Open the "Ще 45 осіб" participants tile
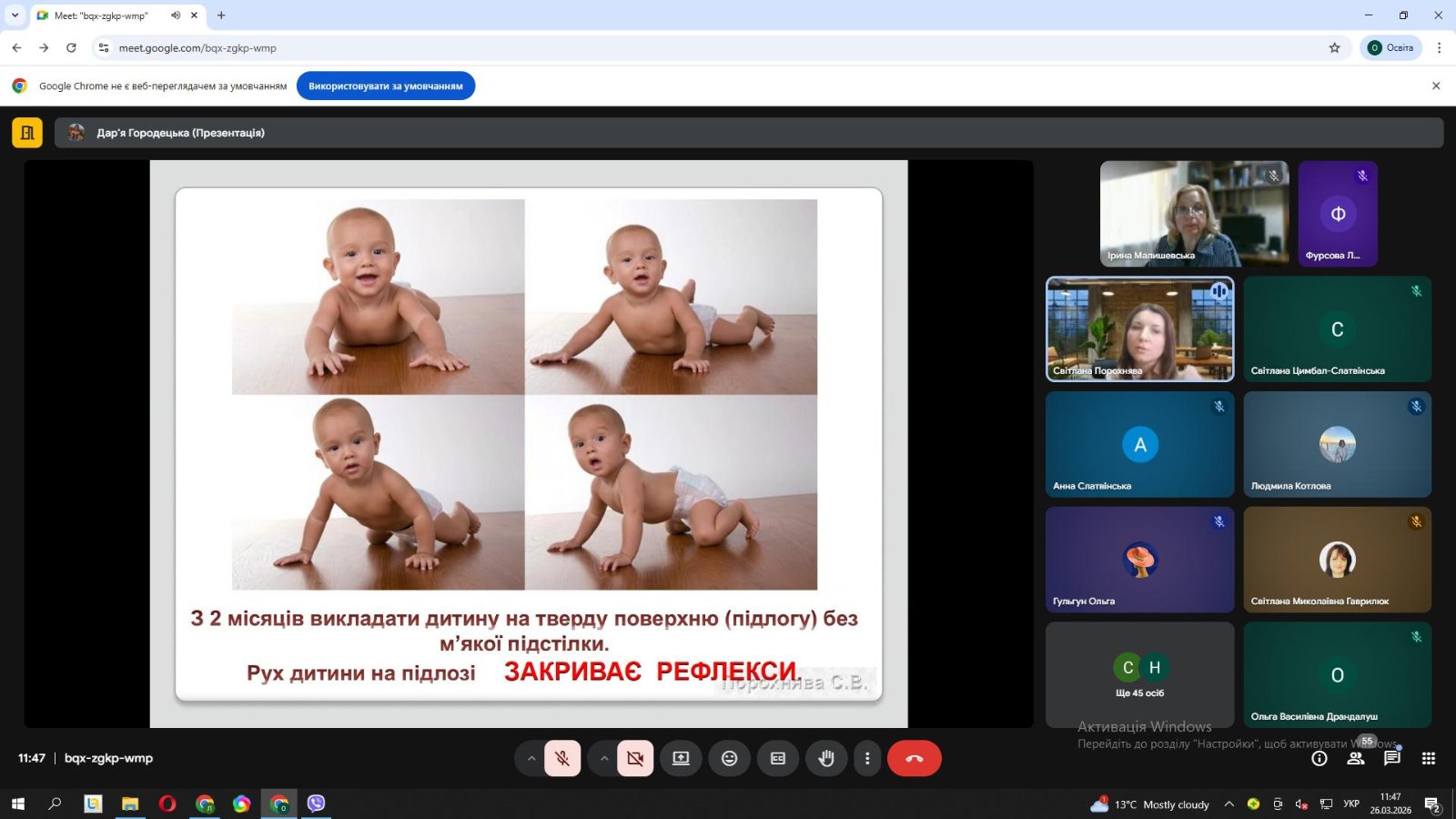 pos(1139,674)
